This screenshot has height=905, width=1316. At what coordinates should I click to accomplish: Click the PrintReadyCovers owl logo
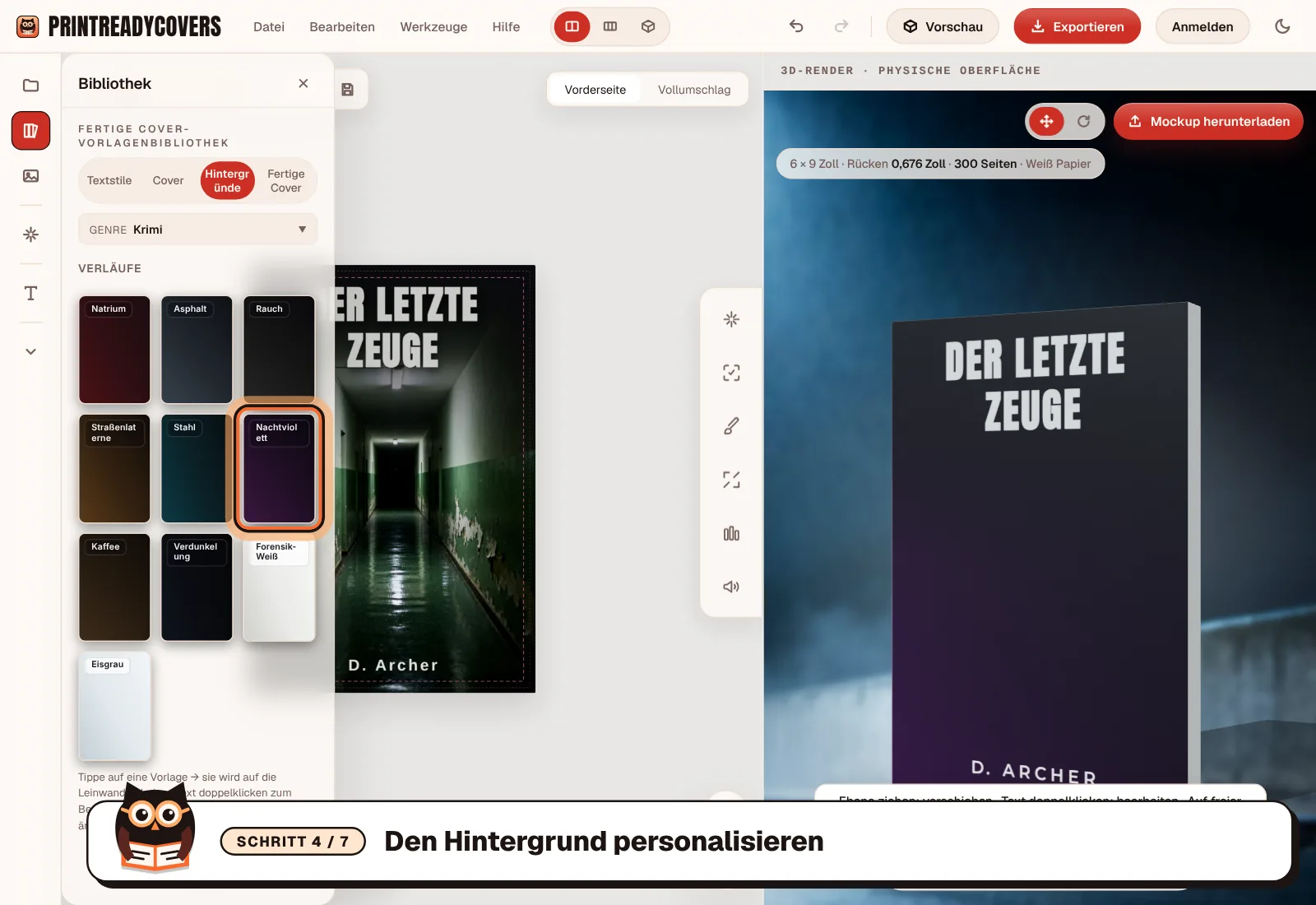coord(28,26)
